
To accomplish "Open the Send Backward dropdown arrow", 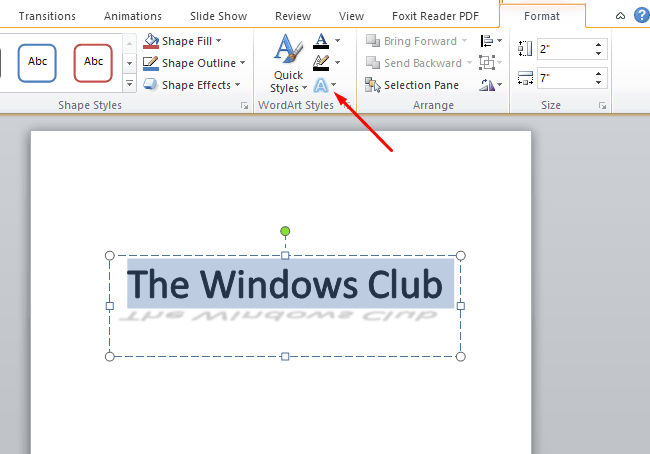I will coord(469,63).
